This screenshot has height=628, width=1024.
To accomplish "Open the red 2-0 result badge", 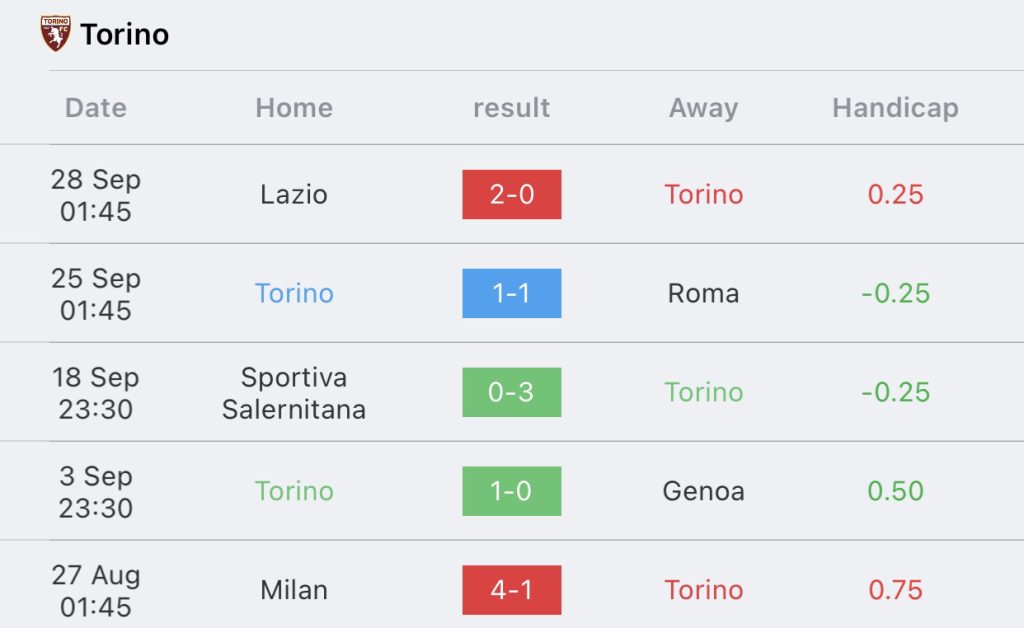I will click(x=512, y=195).
